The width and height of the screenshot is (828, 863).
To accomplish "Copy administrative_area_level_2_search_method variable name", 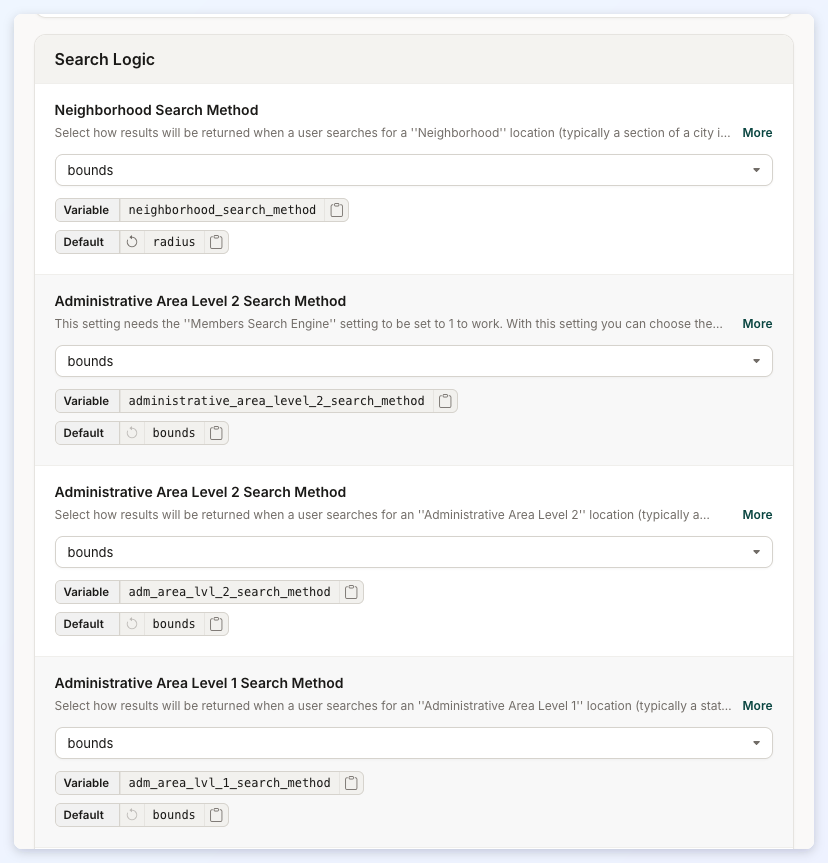I will (445, 401).
